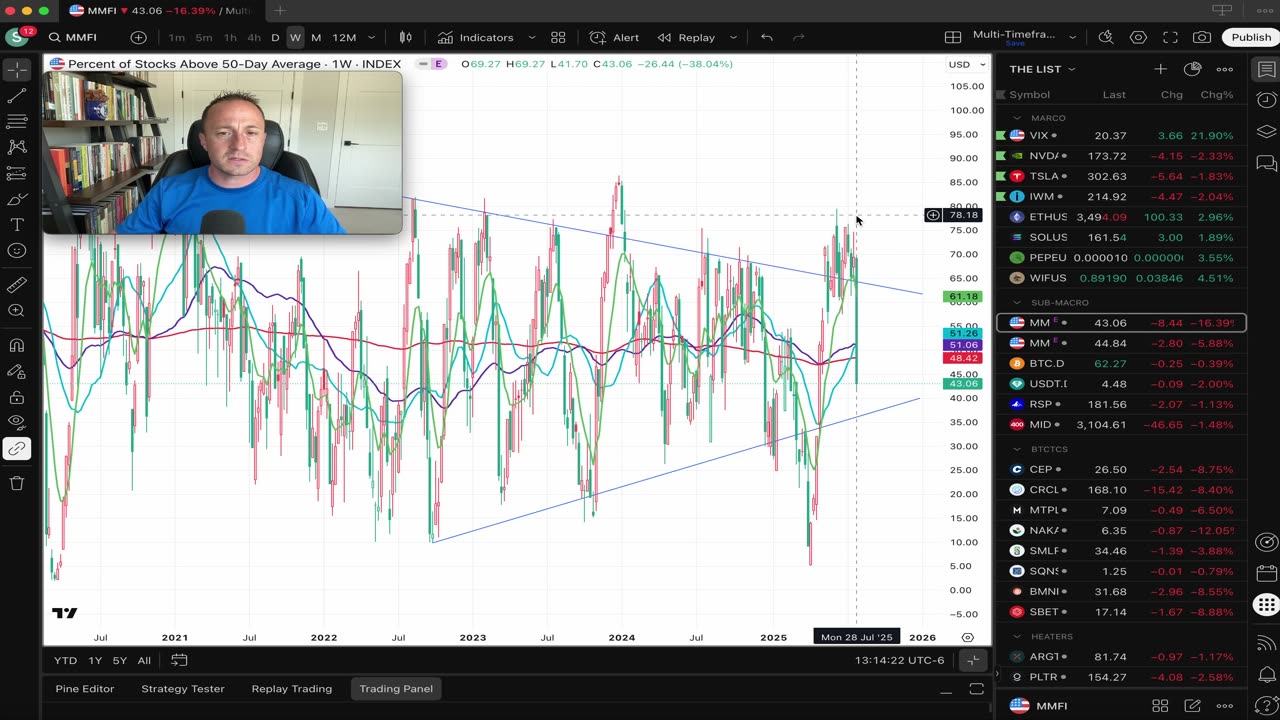1280x720 pixels.
Task: Open the notifications bell icon
Action: (x=1266, y=675)
